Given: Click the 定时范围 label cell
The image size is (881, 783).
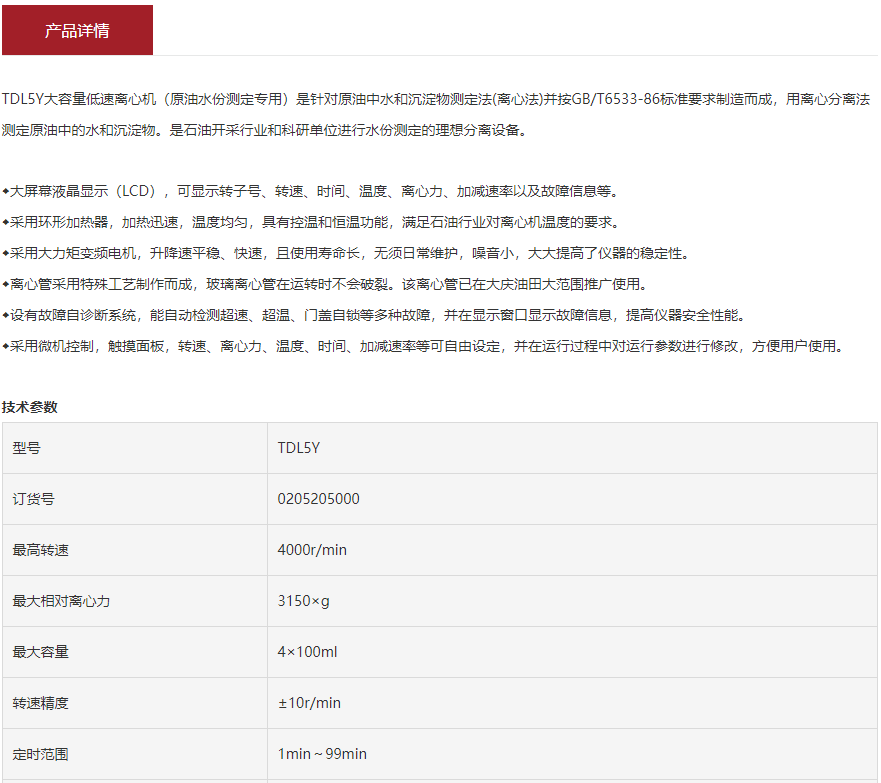Looking at the screenshot, I should 135,754.
